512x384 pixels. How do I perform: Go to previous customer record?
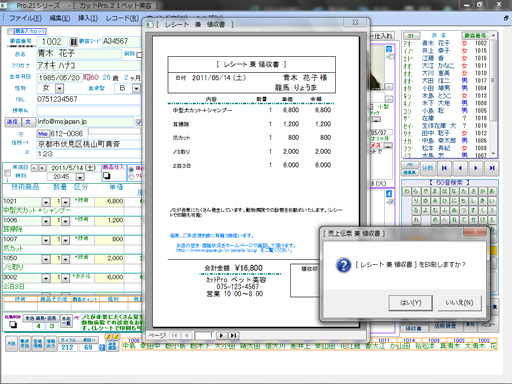(x=460, y=168)
